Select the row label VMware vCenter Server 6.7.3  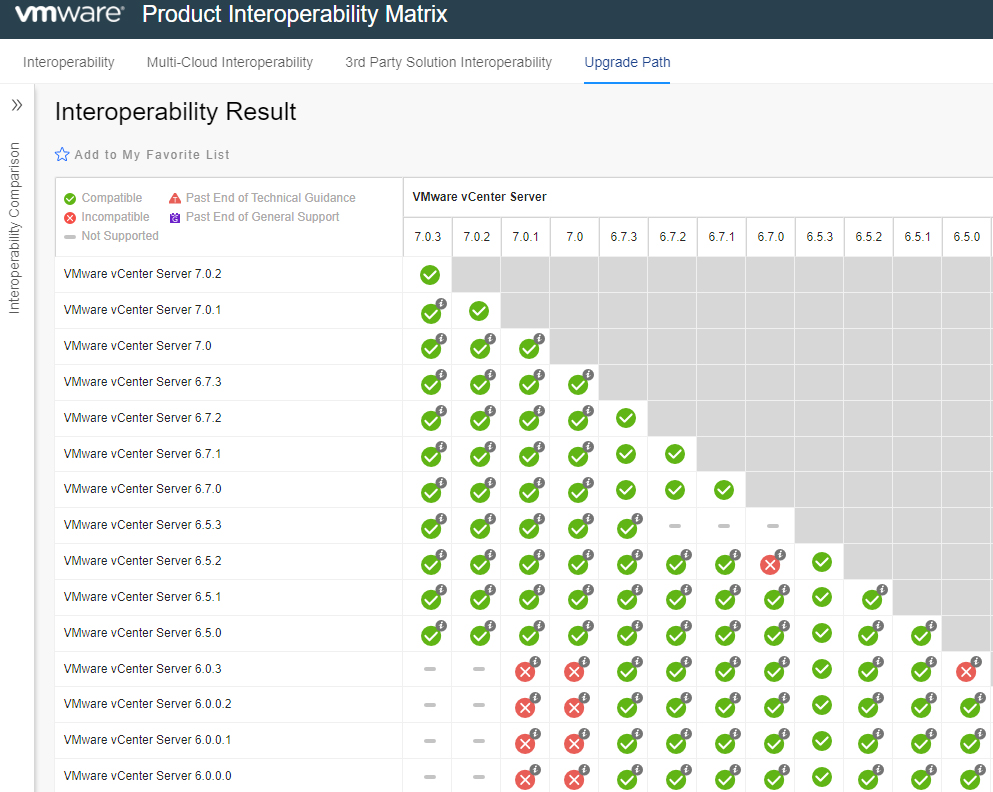142,382
